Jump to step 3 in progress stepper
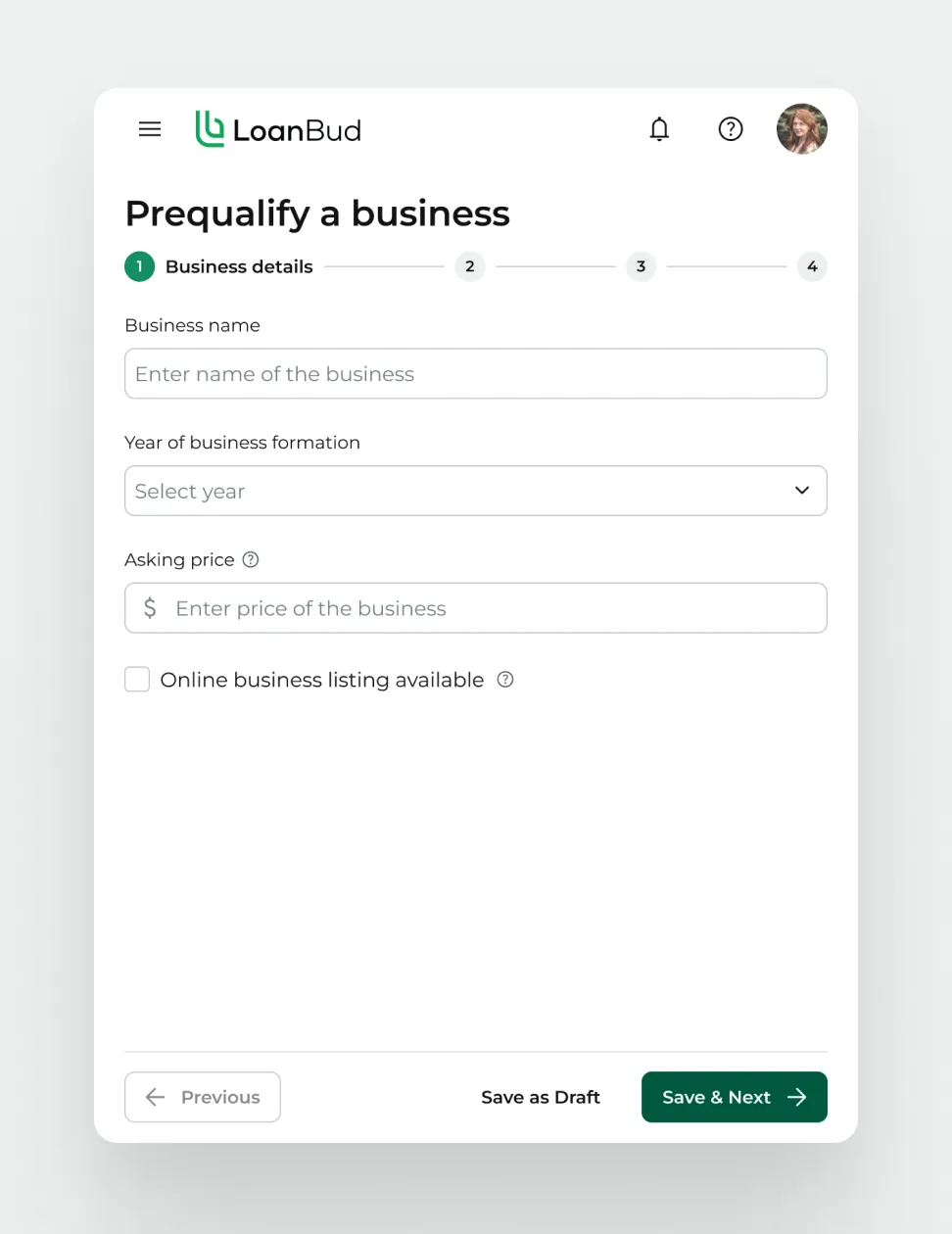Image resolution: width=952 pixels, height=1234 pixels. coord(641,266)
